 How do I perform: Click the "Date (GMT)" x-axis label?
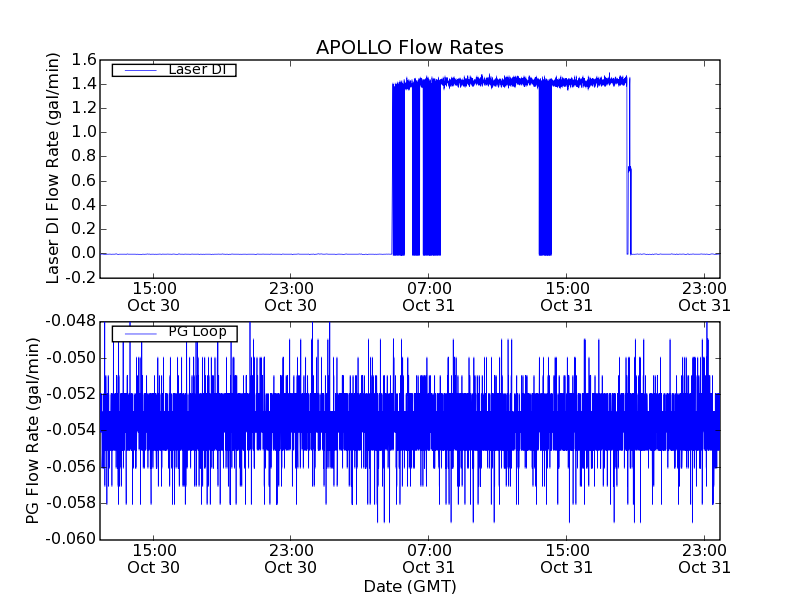click(x=409, y=586)
